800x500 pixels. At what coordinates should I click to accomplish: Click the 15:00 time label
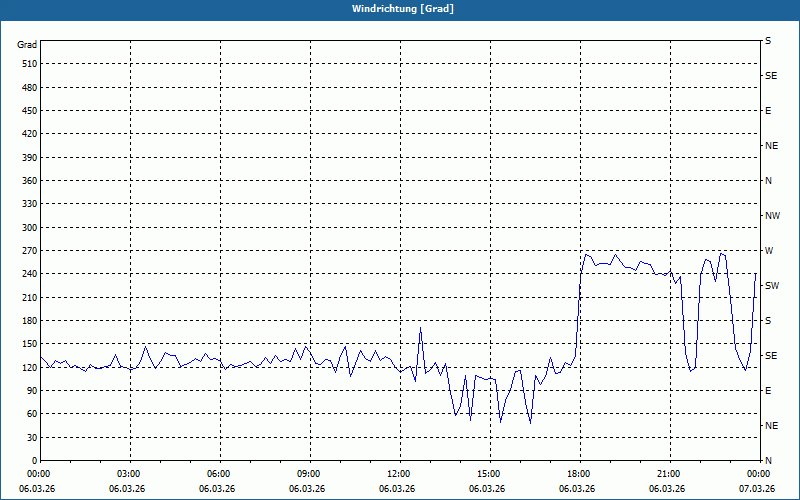click(491, 474)
